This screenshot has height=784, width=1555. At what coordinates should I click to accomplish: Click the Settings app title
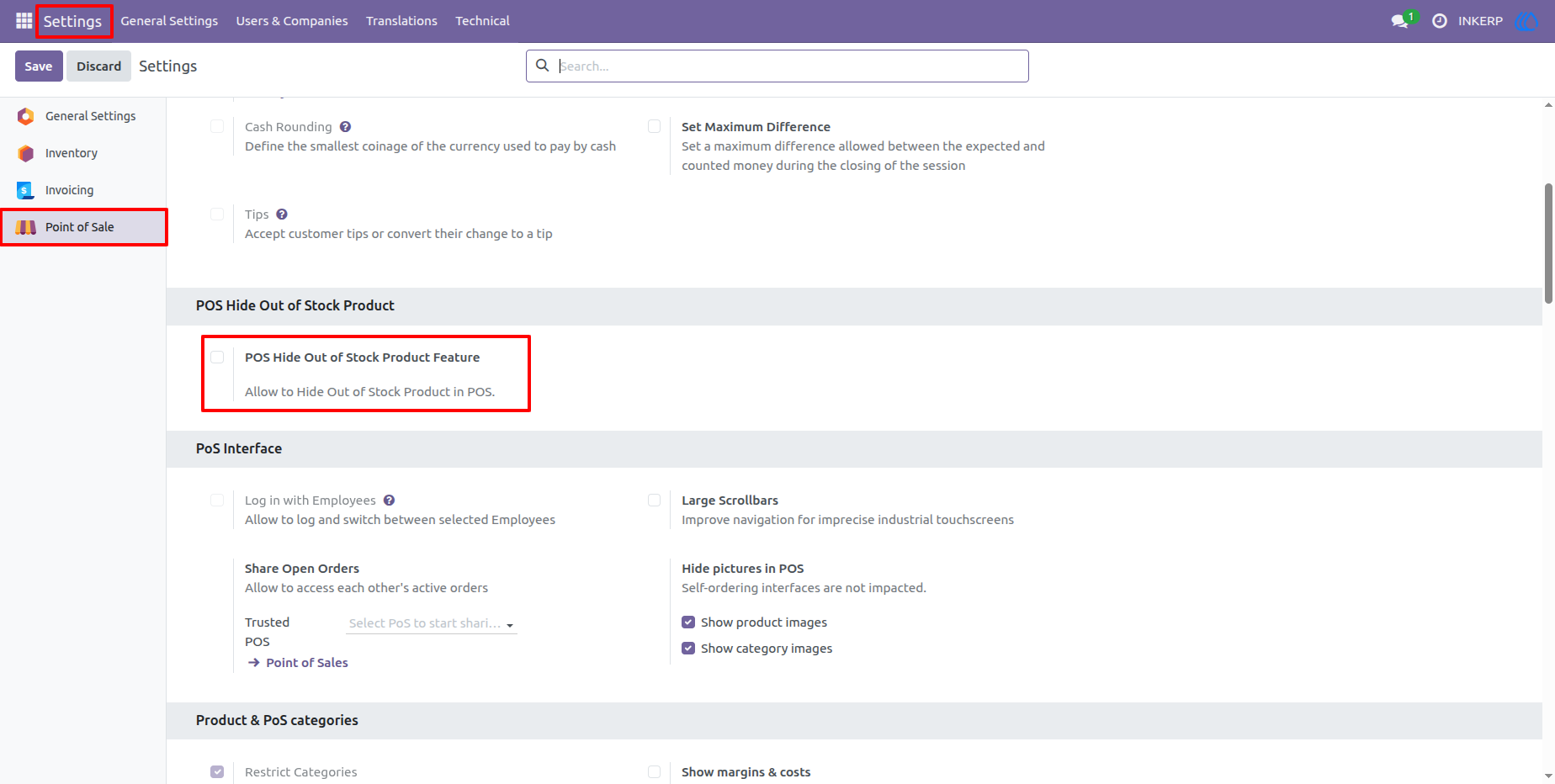pyautogui.click(x=72, y=21)
